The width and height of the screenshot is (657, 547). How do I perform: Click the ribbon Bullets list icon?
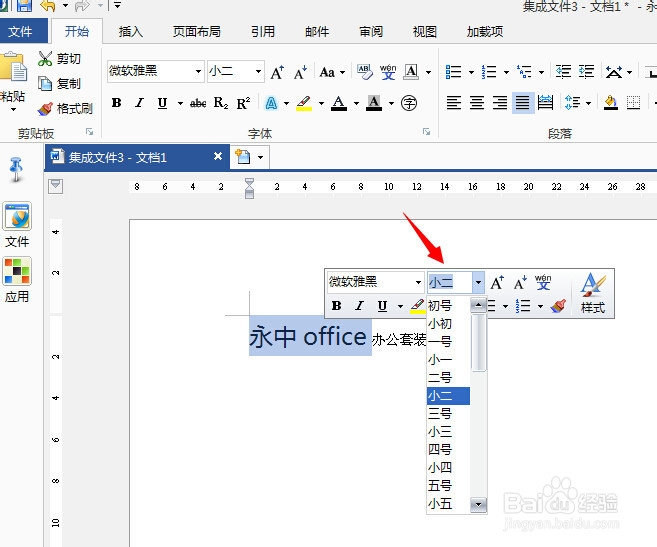pyautogui.click(x=453, y=72)
